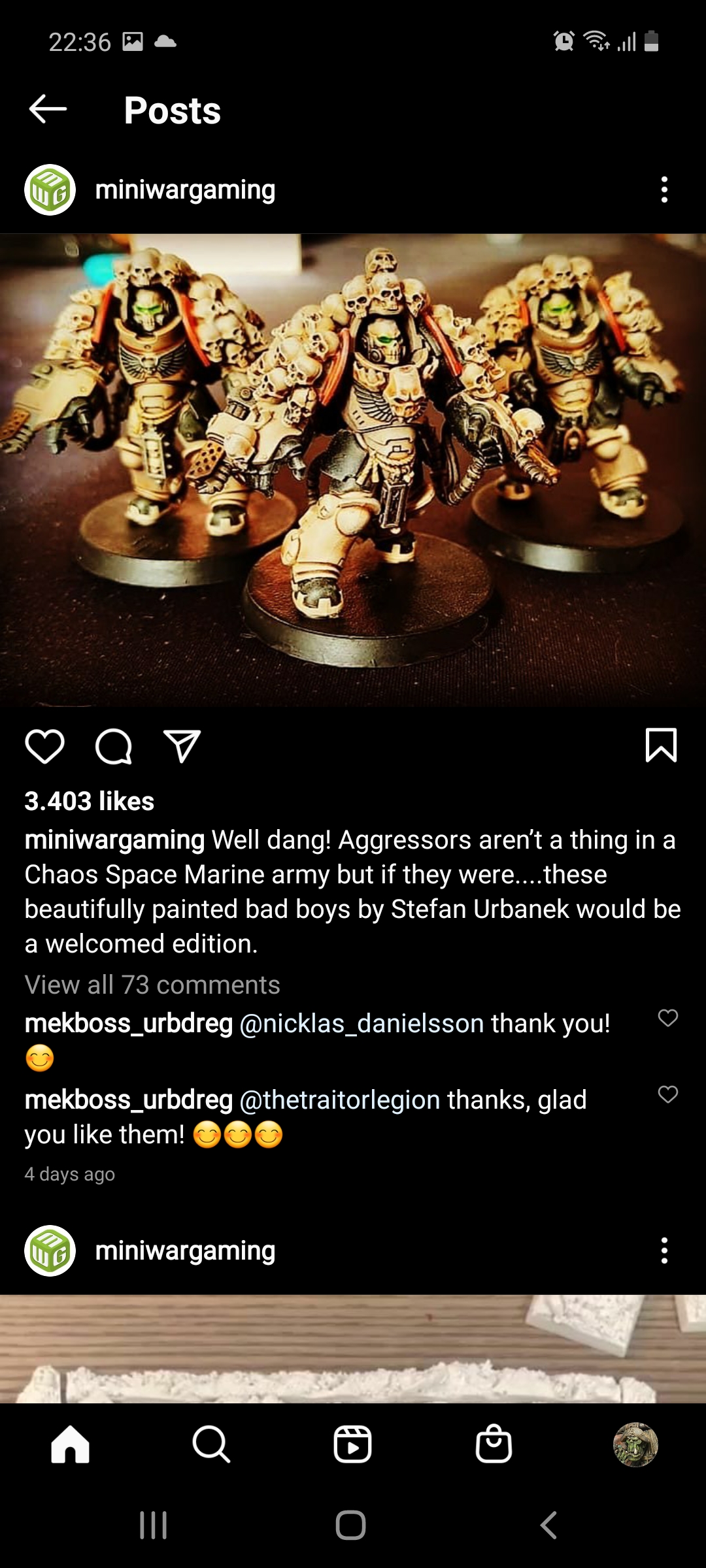Tap Android recent apps navigation button
This screenshot has height=1568, width=706.
coord(154,1526)
